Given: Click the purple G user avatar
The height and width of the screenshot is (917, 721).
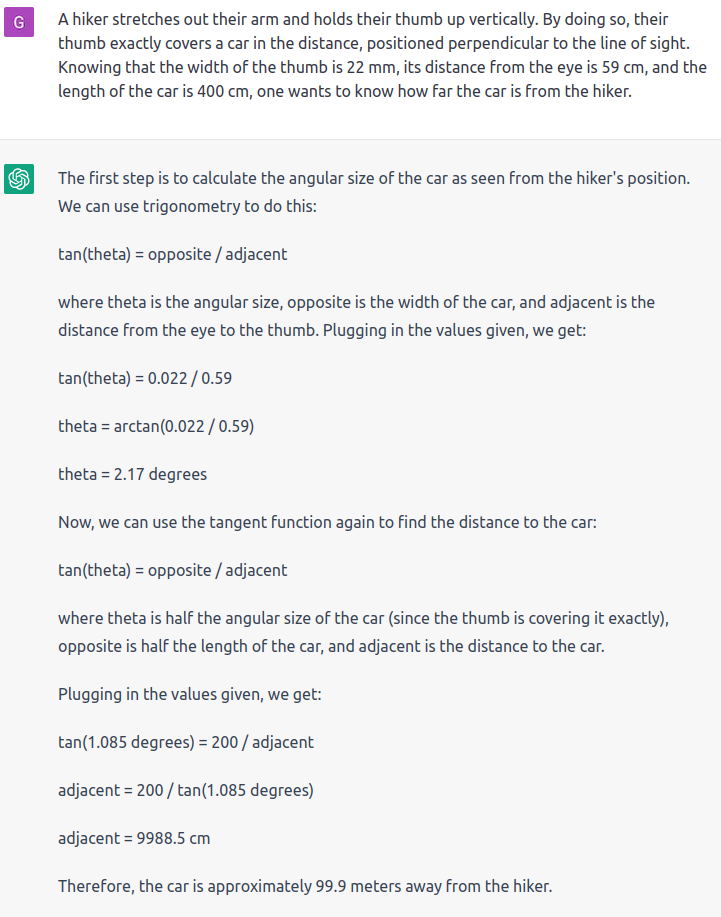Looking at the screenshot, I should tap(19, 22).
